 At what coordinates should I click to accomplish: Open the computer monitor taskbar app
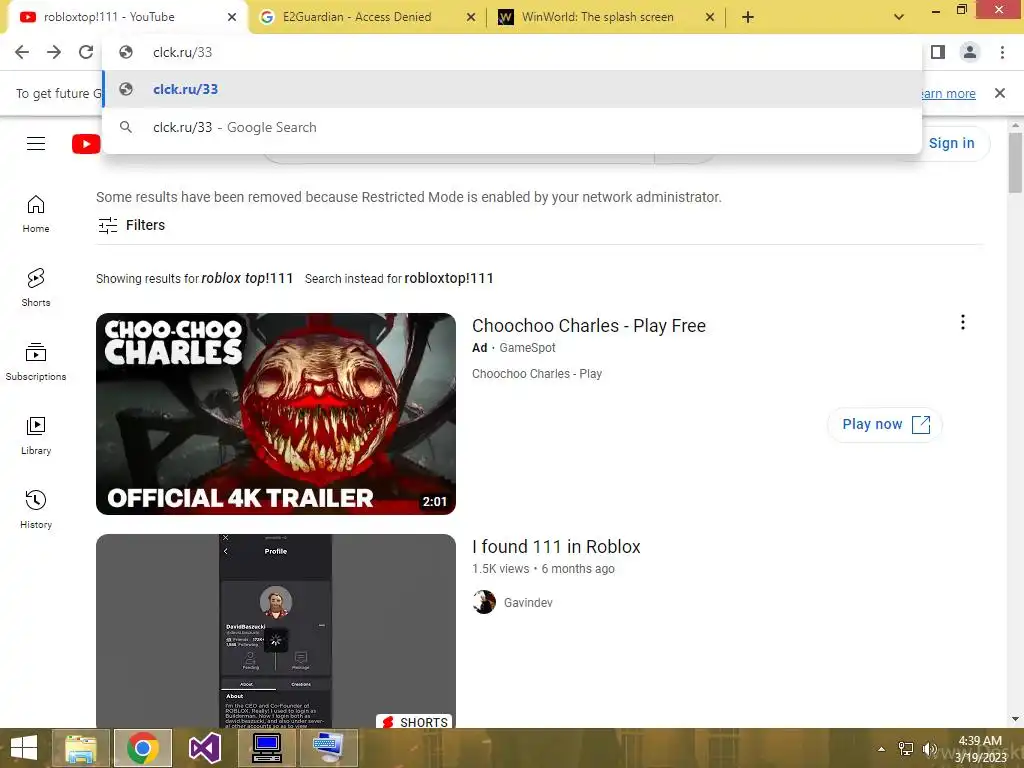[266, 748]
